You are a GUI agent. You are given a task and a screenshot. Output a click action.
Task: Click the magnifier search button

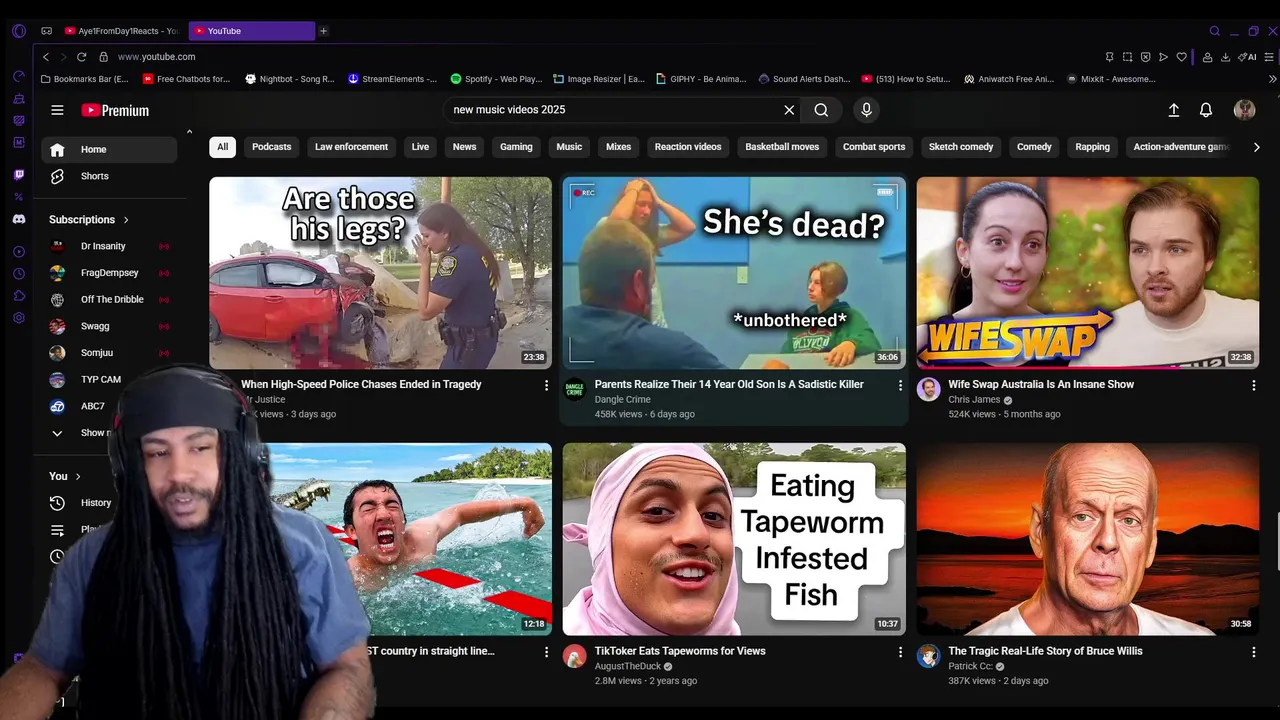tap(821, 110)
